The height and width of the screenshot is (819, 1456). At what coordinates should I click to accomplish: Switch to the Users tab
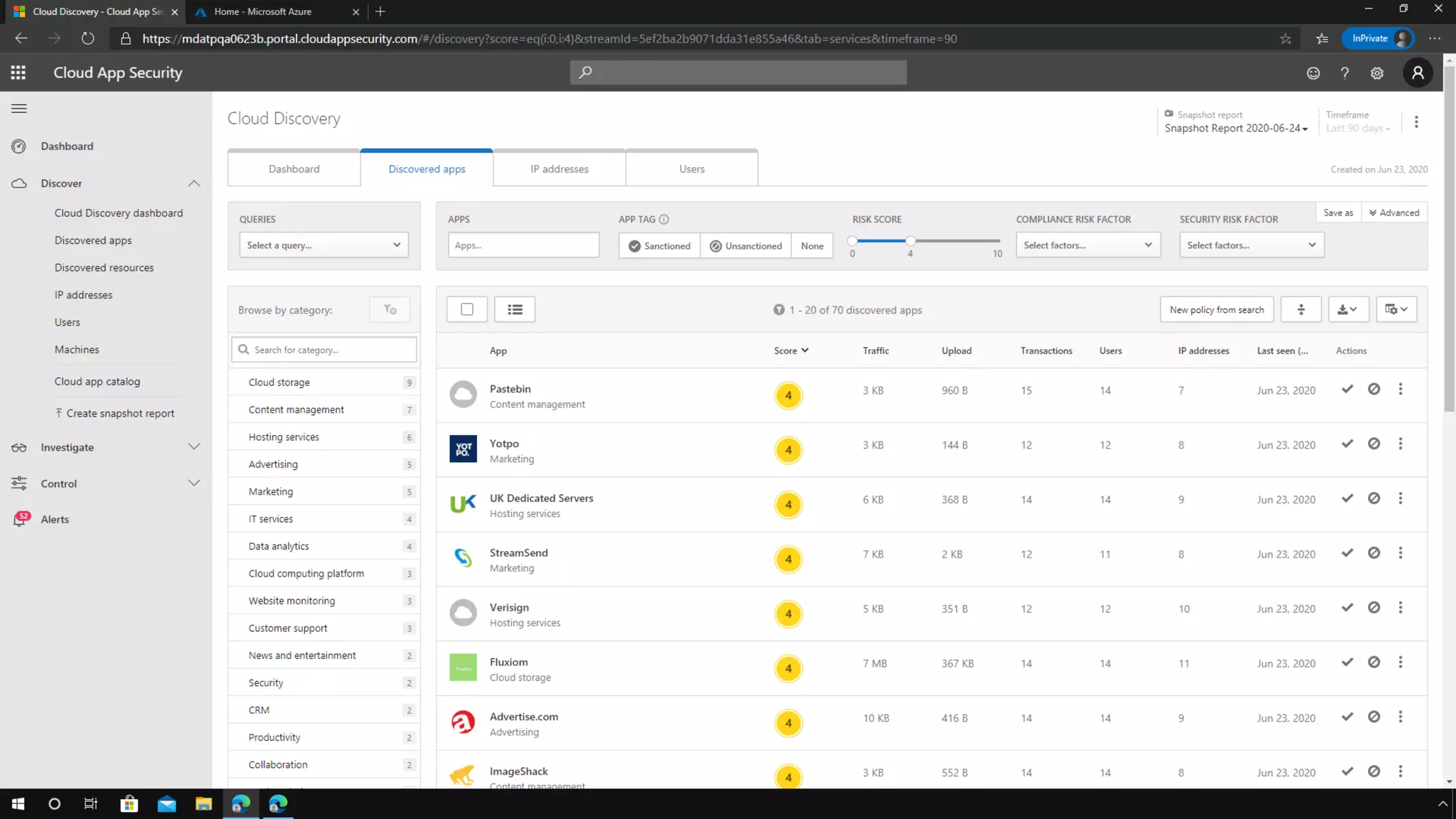click(x=691, y=169)
